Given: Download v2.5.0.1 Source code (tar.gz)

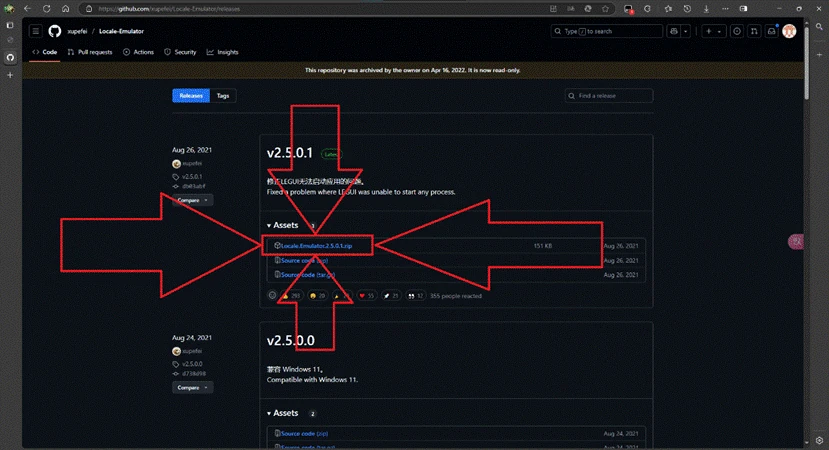Looking at the screenshot, I should click(x=308, y=274).
